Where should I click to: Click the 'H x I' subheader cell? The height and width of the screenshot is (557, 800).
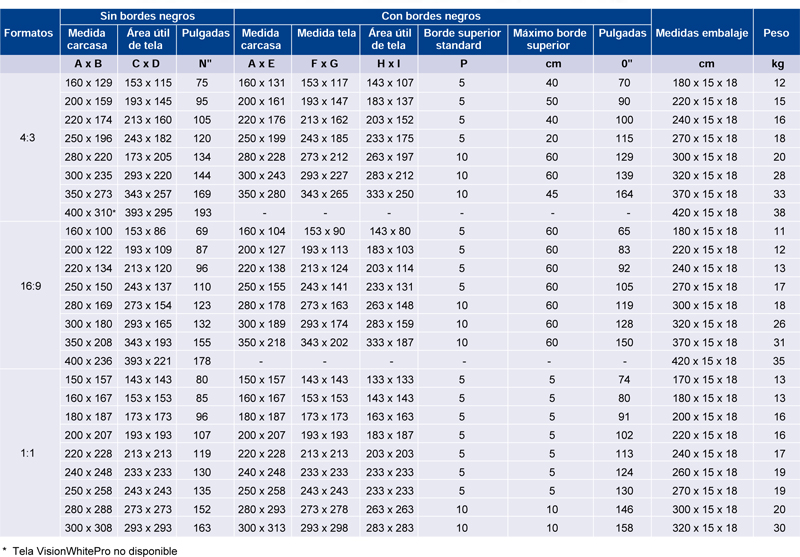pyautogui.click(x=389, y=63)
